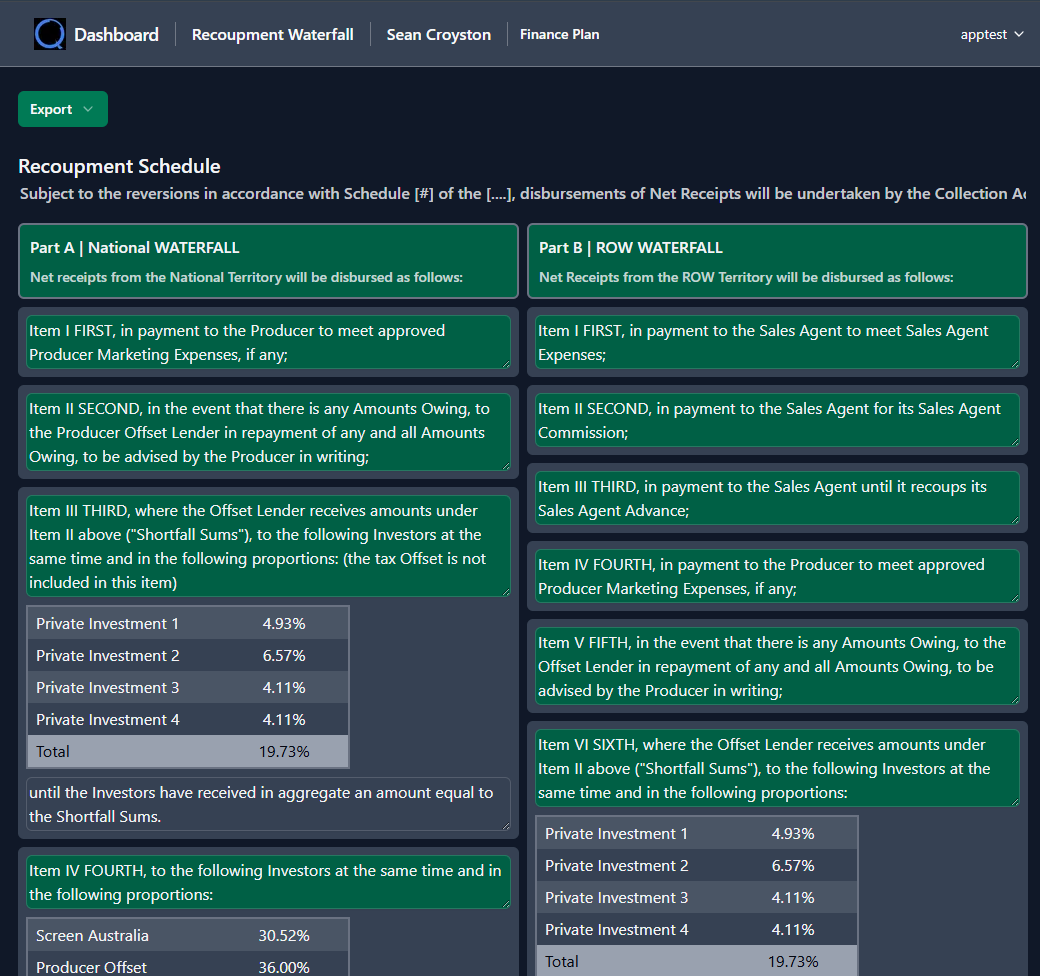
Task: Edit Part A Item II SECOND text box
Action: [x=268, y=432]
